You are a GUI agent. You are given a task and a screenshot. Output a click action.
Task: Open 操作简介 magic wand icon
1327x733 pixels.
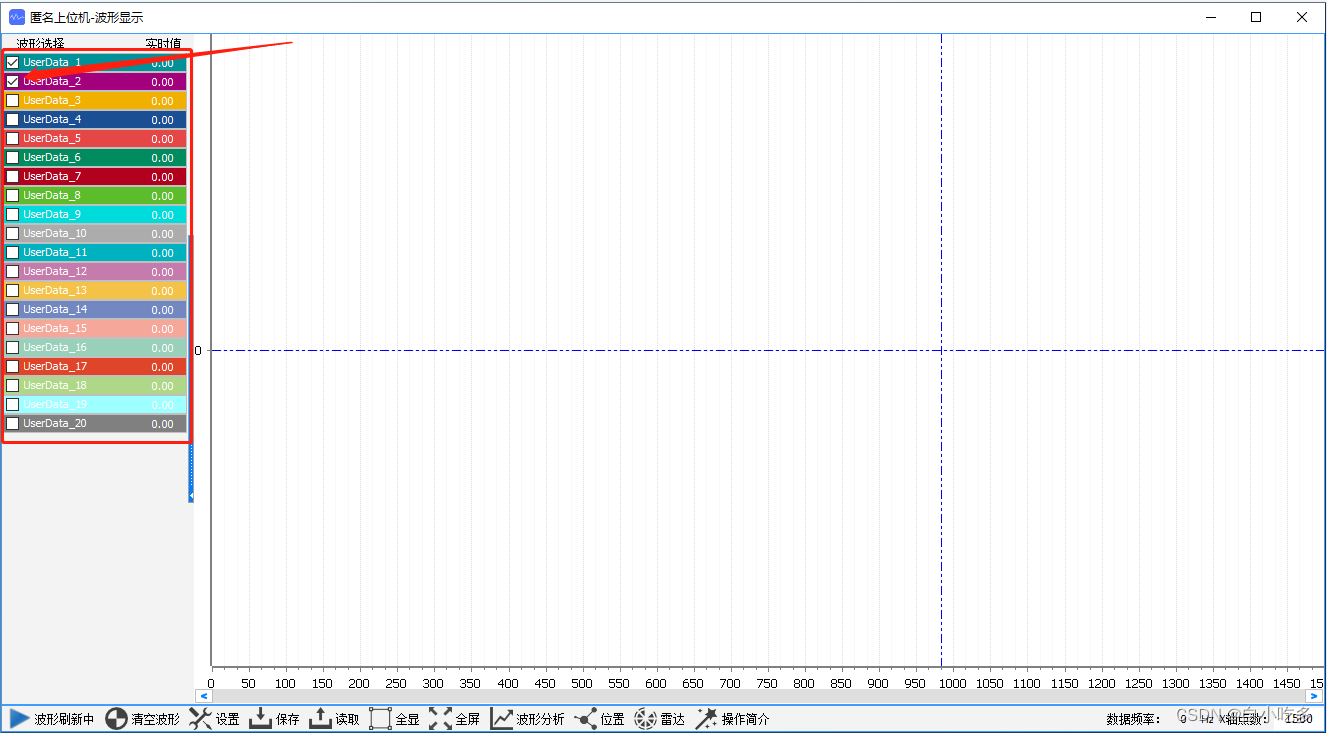(x=706, y=718)
